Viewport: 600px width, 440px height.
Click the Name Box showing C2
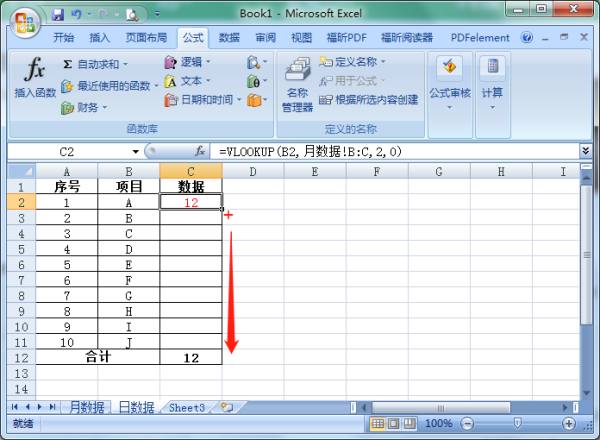(67, 152)
